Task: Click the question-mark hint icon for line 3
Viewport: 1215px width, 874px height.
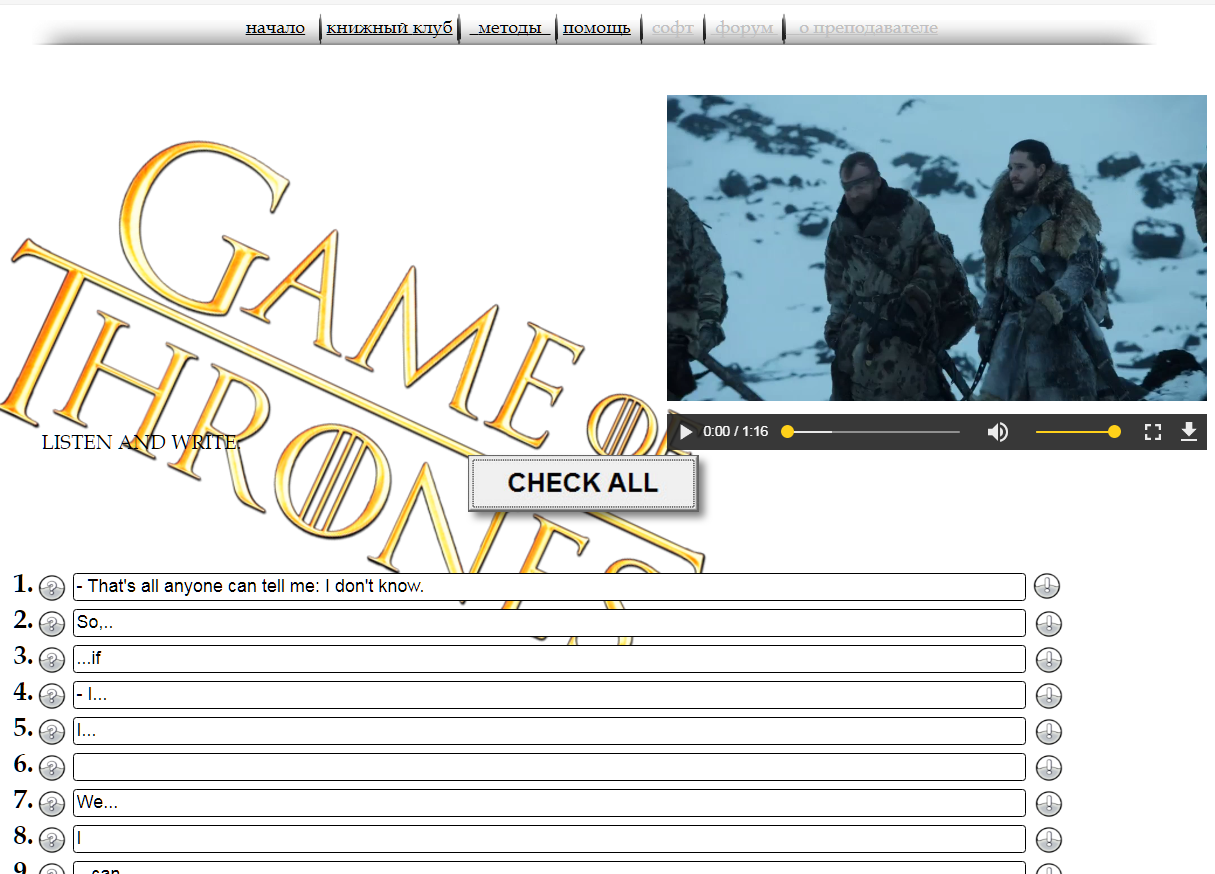Action: (52, 660)
